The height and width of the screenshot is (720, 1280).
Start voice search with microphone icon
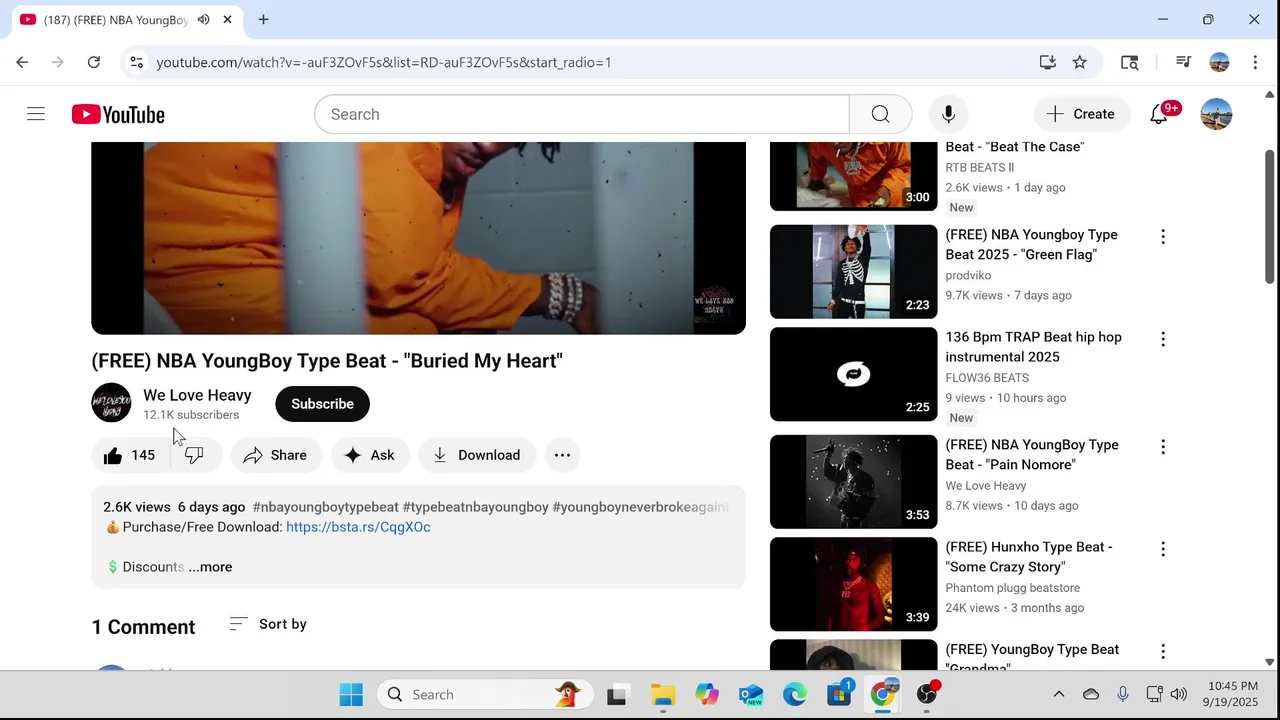click(948, 114)
